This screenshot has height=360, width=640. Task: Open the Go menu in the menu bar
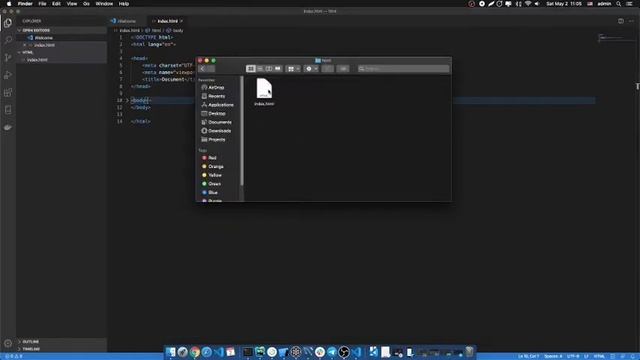click(86, 4)
